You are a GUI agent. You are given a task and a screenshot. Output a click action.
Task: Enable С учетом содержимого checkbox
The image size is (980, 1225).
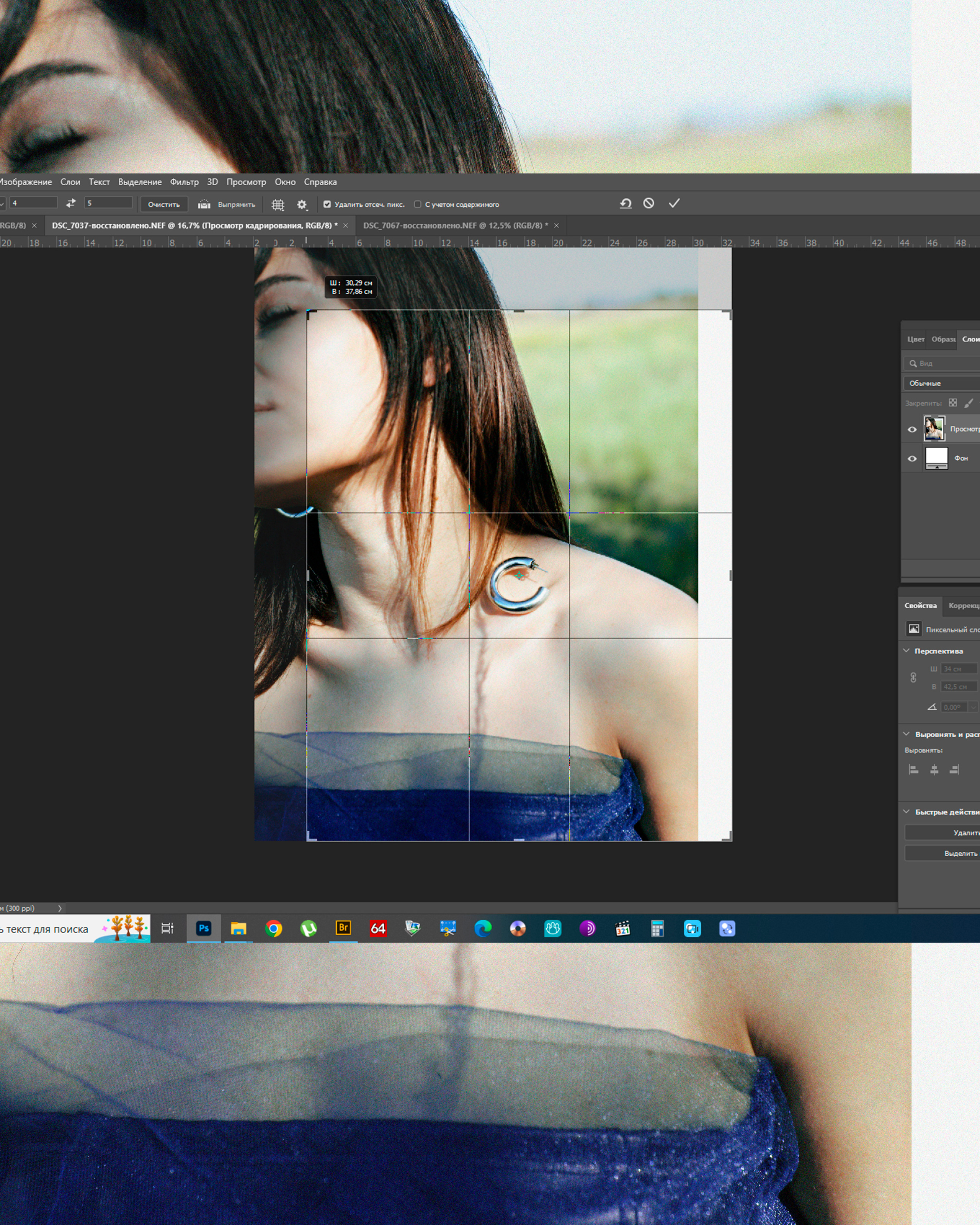pos(418,204)
